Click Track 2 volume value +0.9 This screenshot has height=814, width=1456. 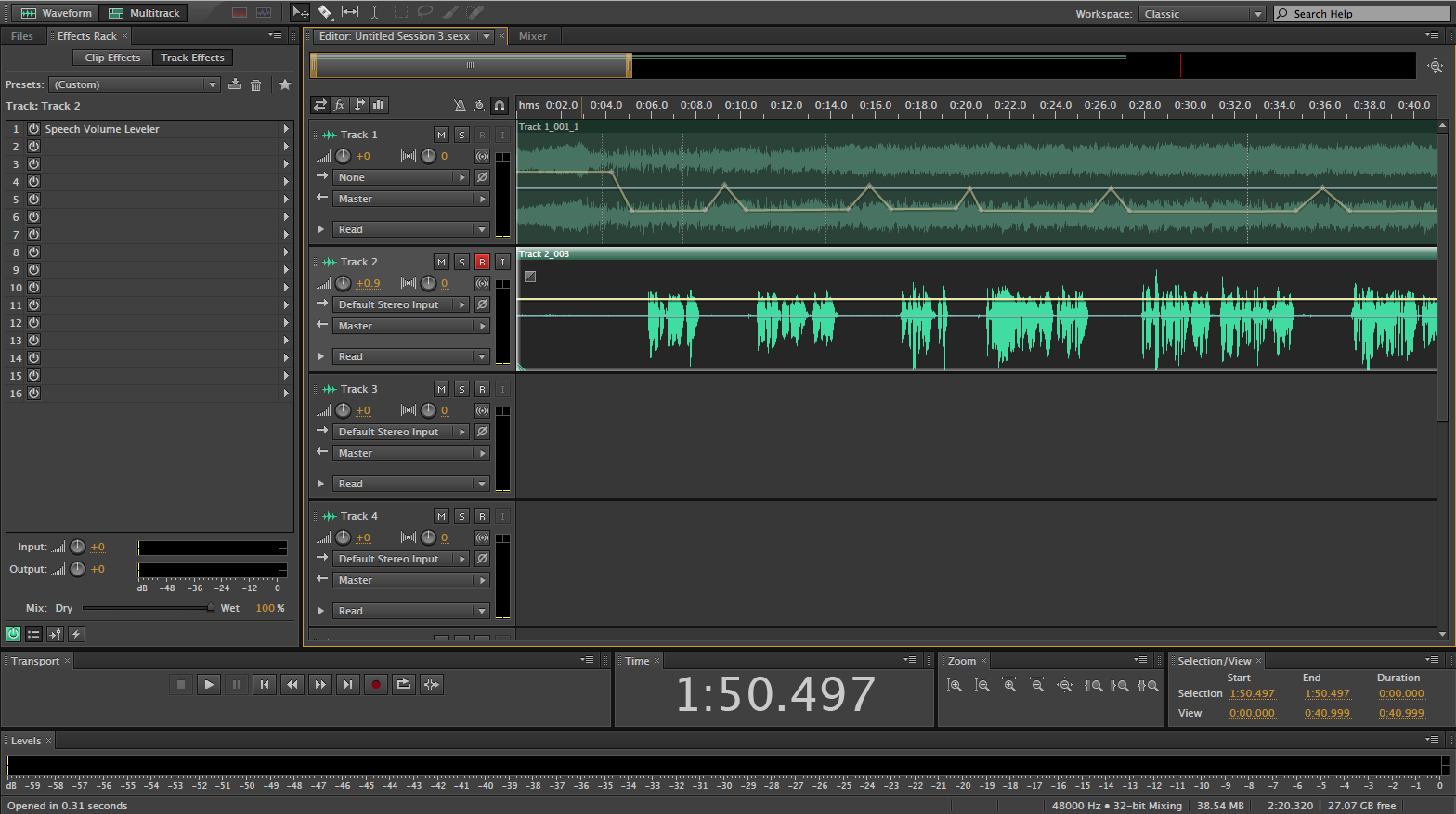(368, 283)
